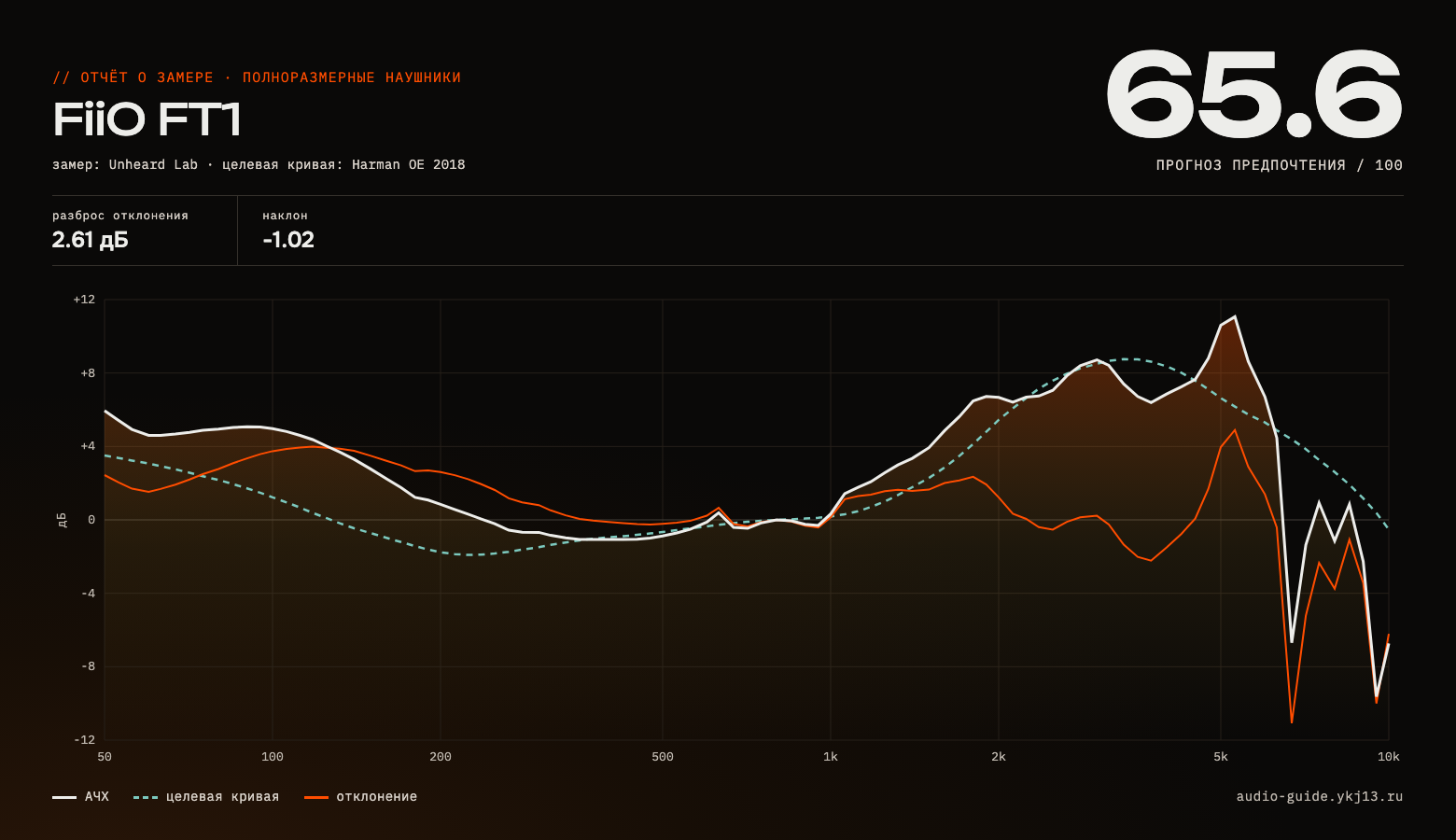Click the 10k frequency axis label

tap(1389, 757)
